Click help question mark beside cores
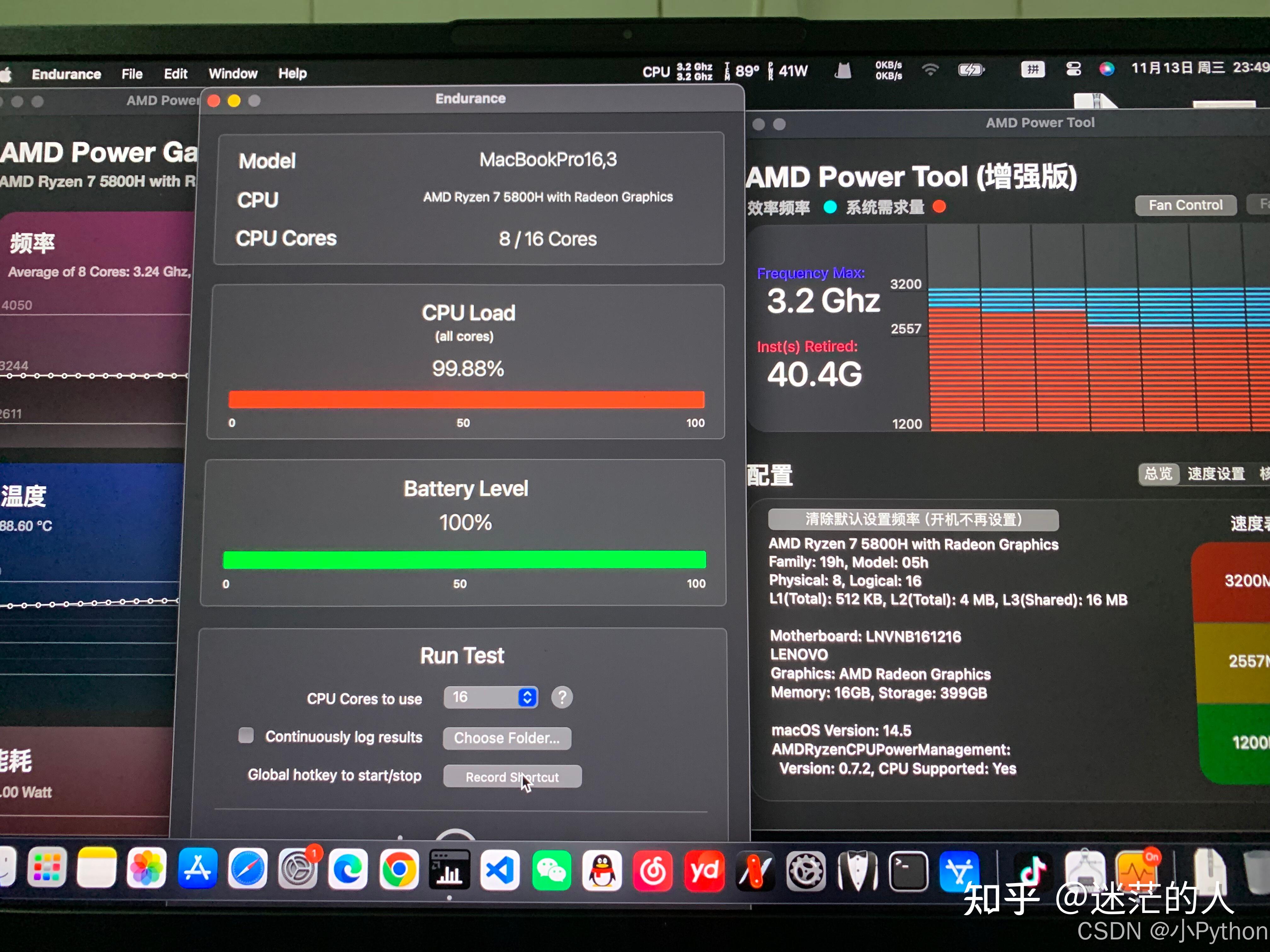This screenshot has height=952, width=1270. (x=562, y=697)
